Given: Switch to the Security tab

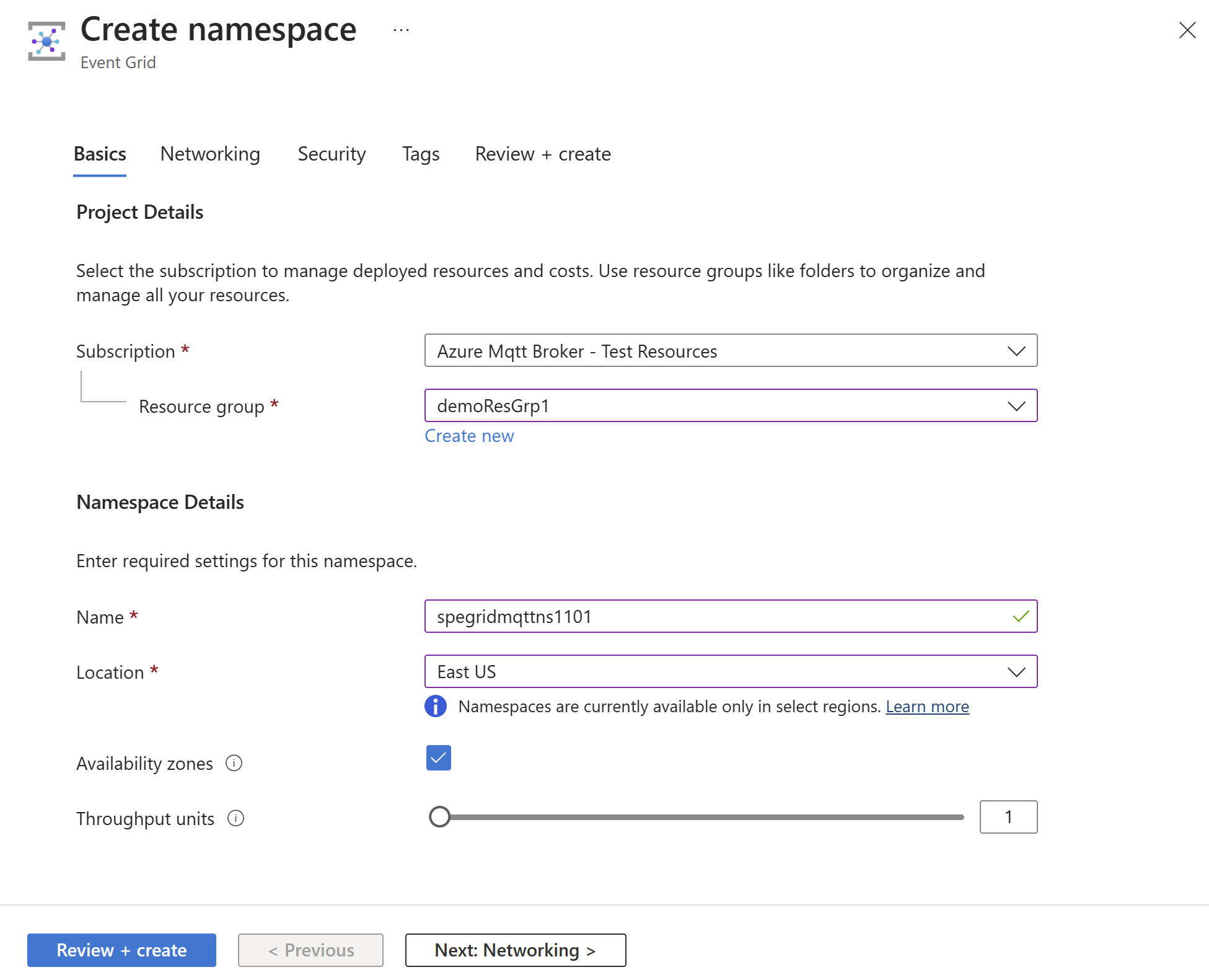Looking at the screenshot, I should [330, 153].
